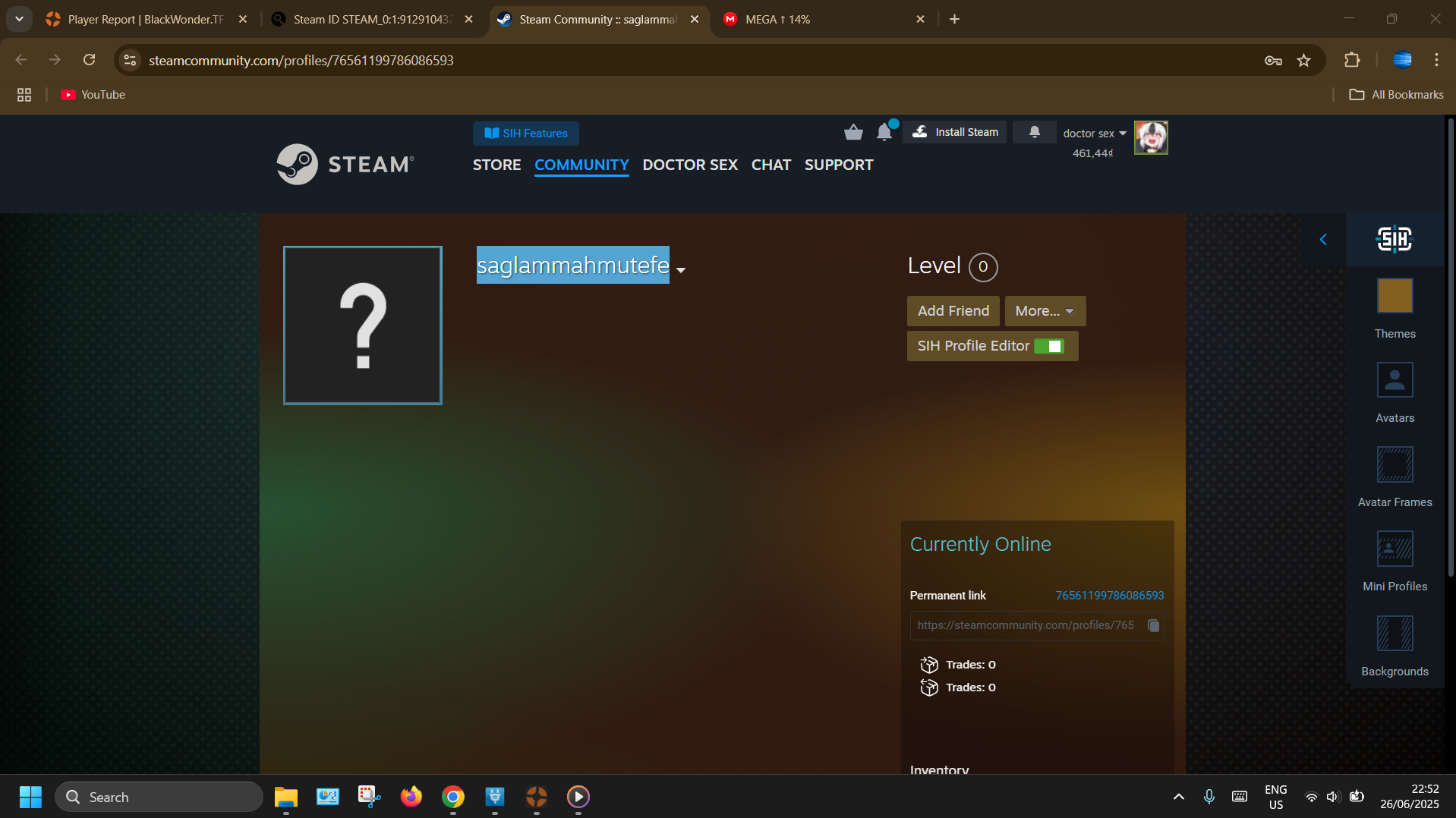Click the highlighted saglammahmutefe username
The height and width of the screenshot is (818, 1456).
click(x=572, y=265)
